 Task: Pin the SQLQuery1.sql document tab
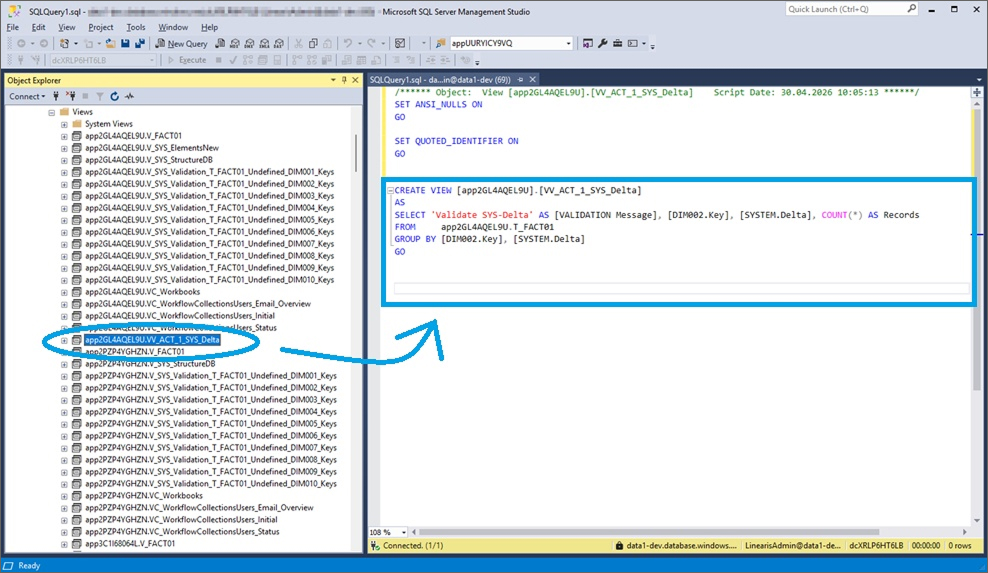click(519, 79)
